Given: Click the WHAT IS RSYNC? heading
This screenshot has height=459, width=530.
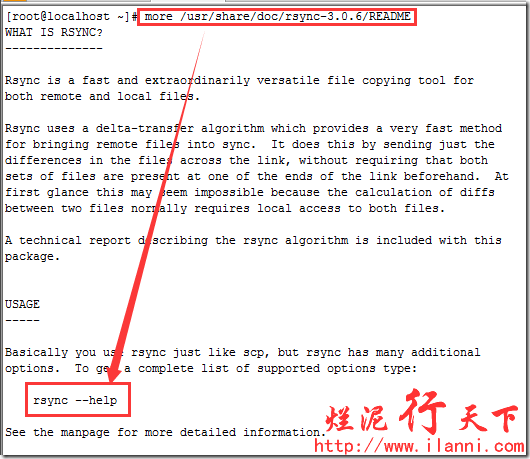Looking at the screenshot, I should pyautogui.click(x=53, y=32).
